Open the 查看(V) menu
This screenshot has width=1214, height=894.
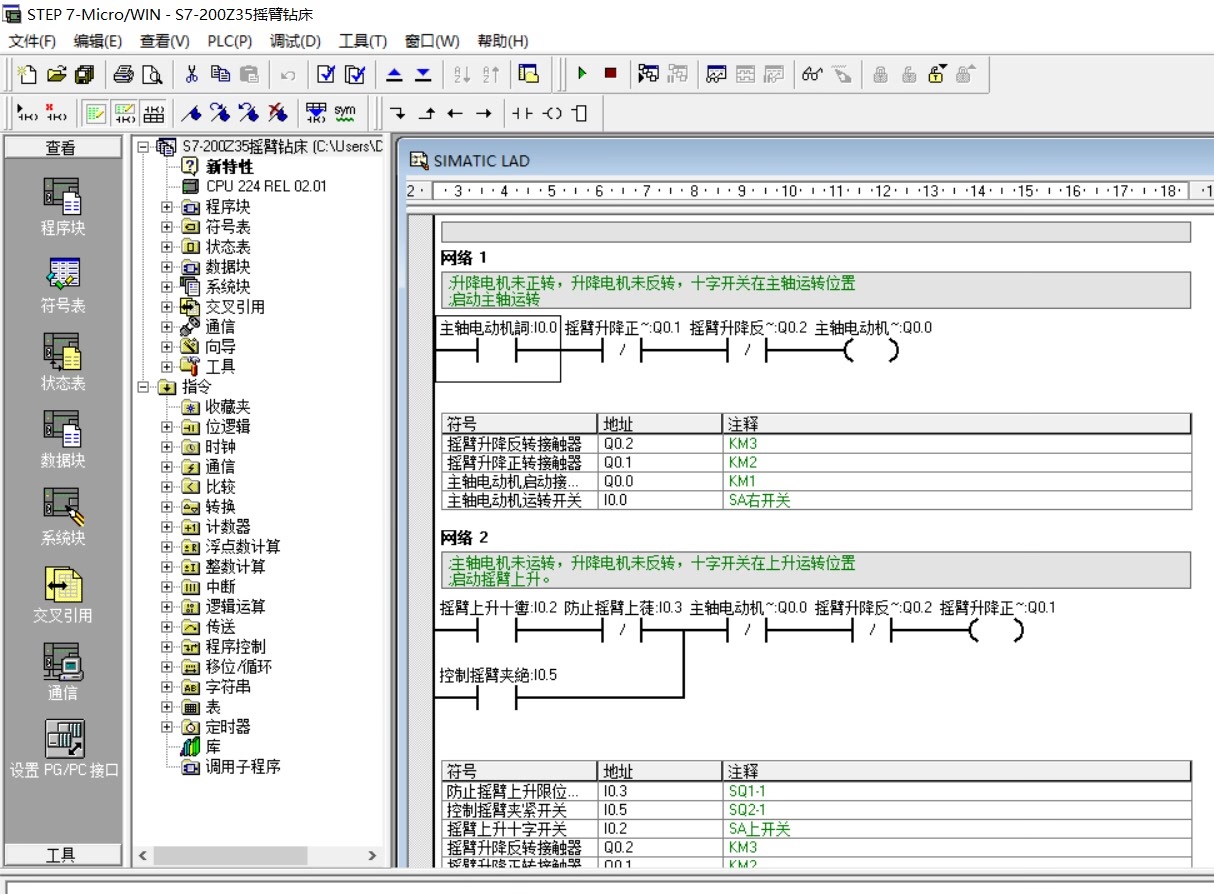point(164,41)
